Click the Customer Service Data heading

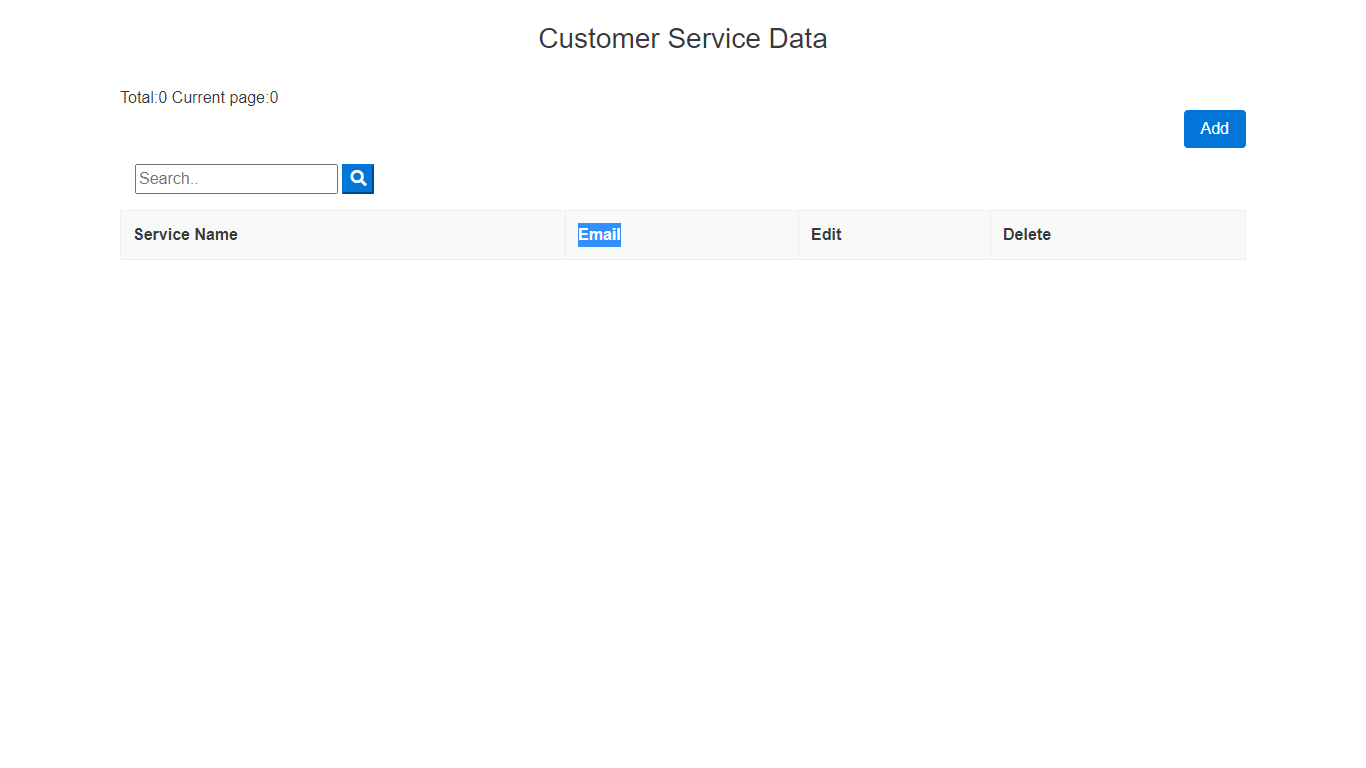(x=682, y=39)
